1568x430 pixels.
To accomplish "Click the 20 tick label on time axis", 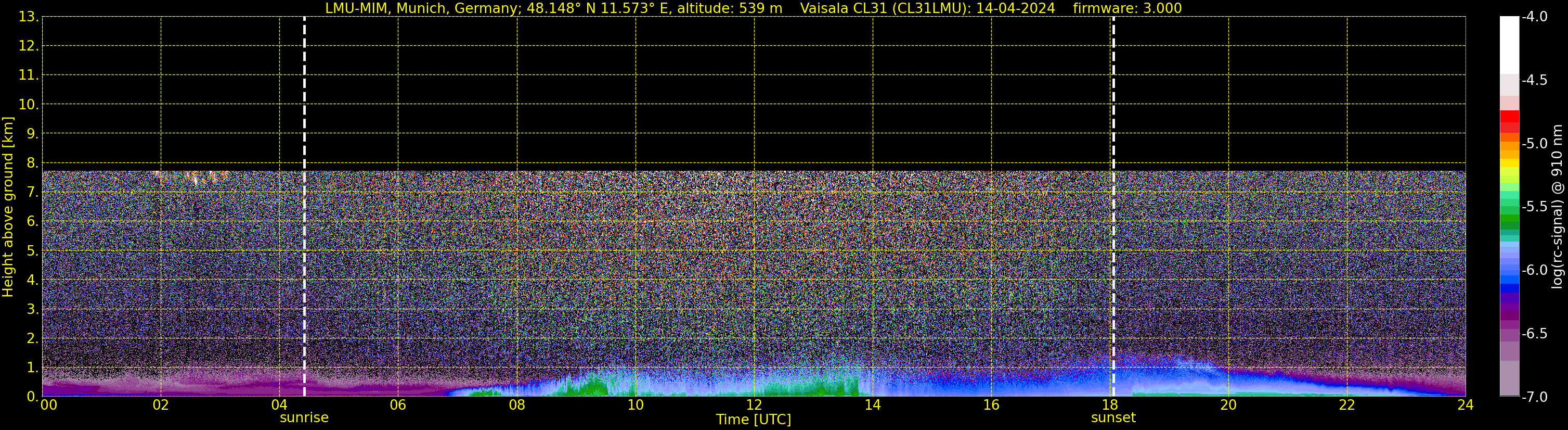I will pyautogui.click(x=1228, y=406).
